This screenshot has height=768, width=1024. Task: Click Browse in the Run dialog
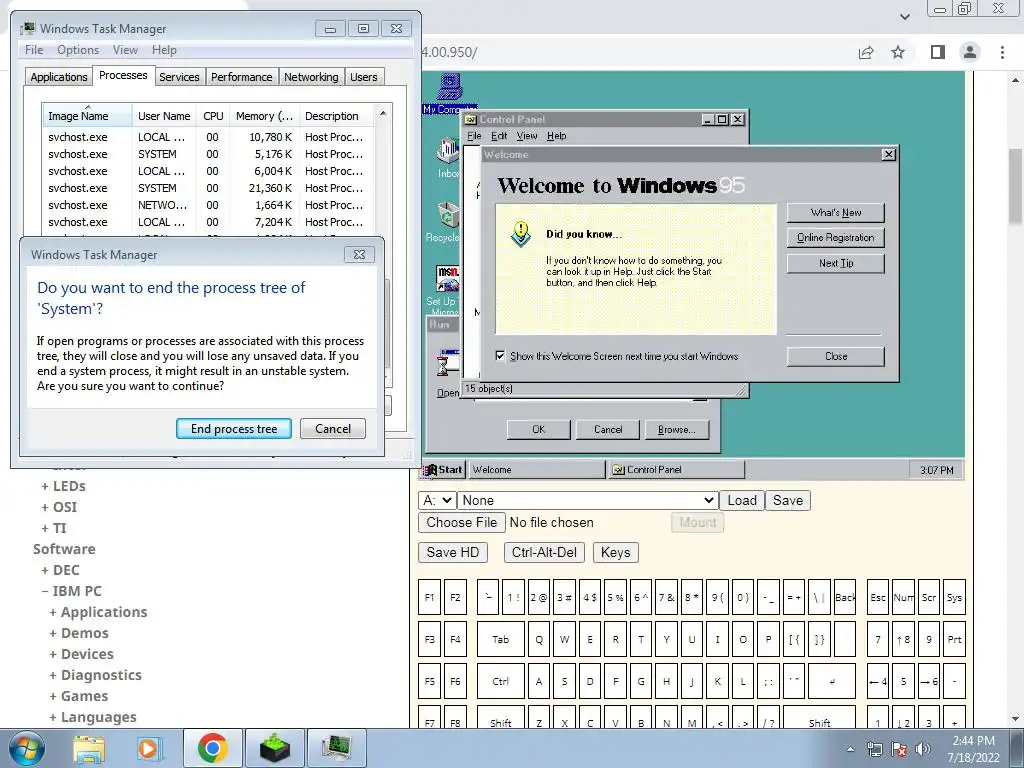pos(677,430)
